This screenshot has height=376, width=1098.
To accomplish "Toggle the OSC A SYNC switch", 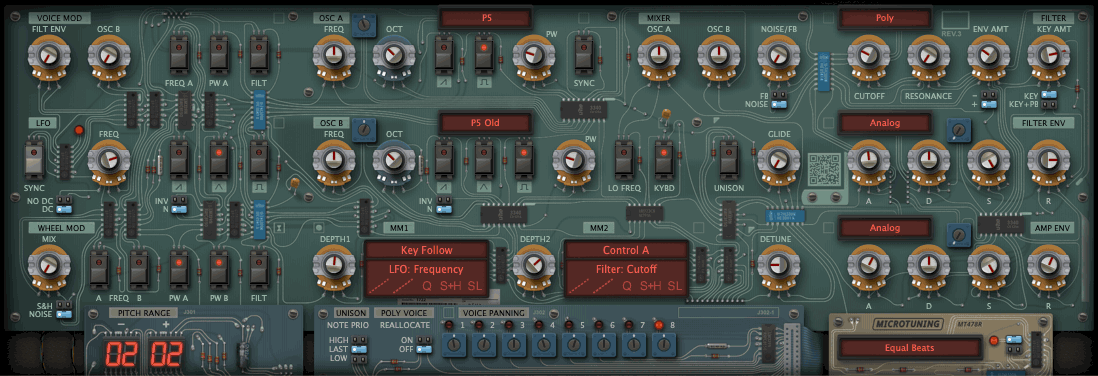I will coord(583,55).
